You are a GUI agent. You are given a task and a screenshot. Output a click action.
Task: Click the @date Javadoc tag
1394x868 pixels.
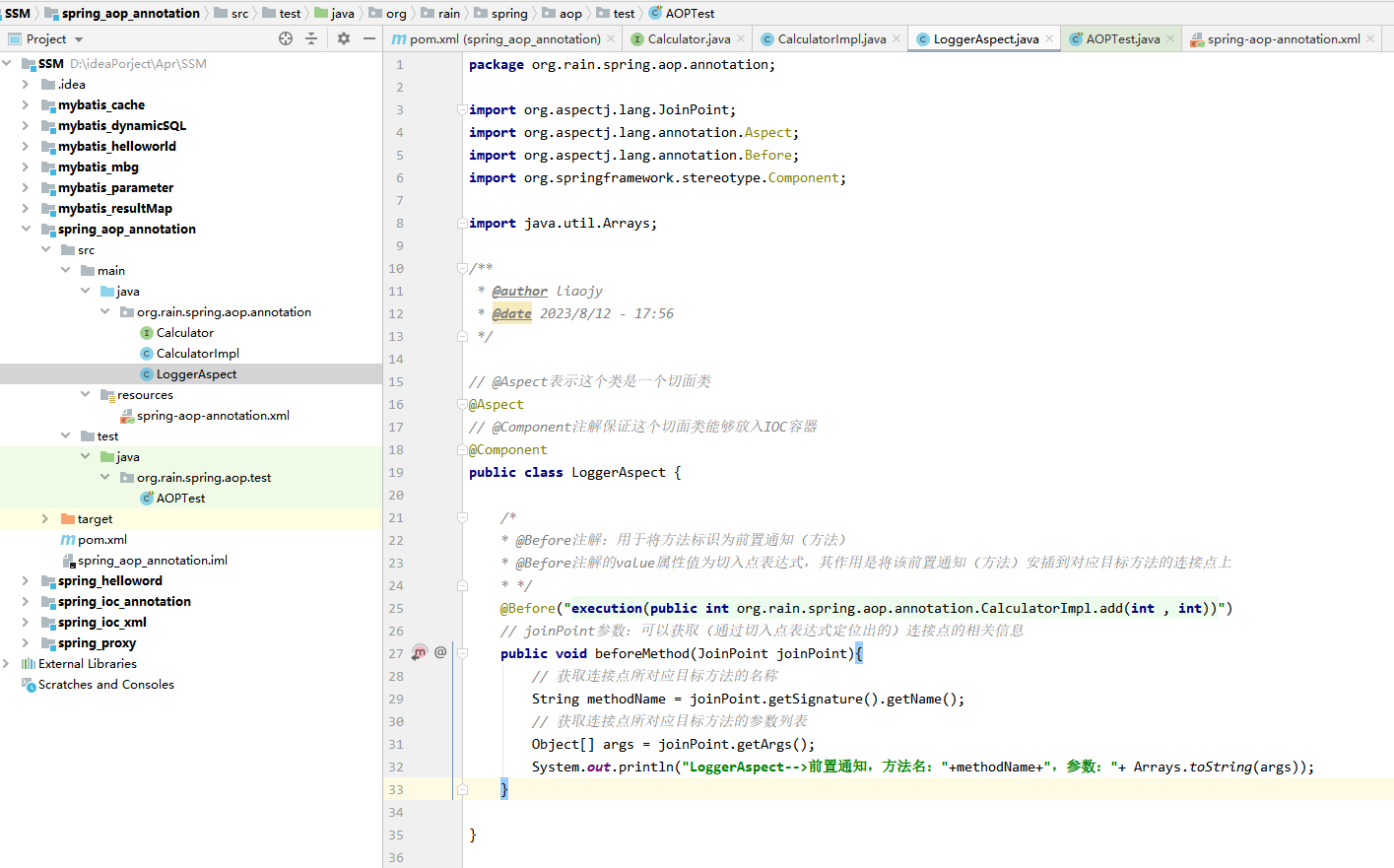pos(512,313)
